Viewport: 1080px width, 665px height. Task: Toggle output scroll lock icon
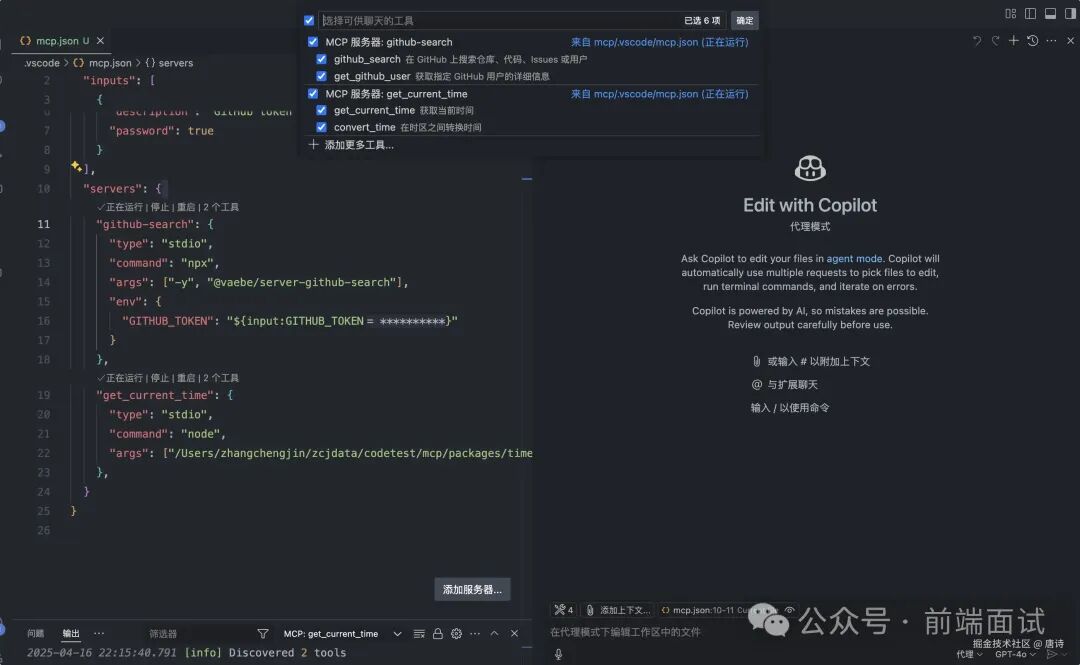pyautogui.click(x=437, y=633)
